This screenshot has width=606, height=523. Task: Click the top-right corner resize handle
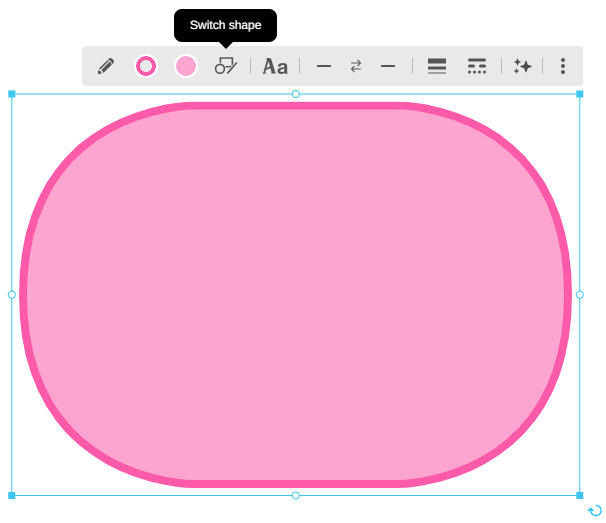pyautogui.click(x=580, y=94)
